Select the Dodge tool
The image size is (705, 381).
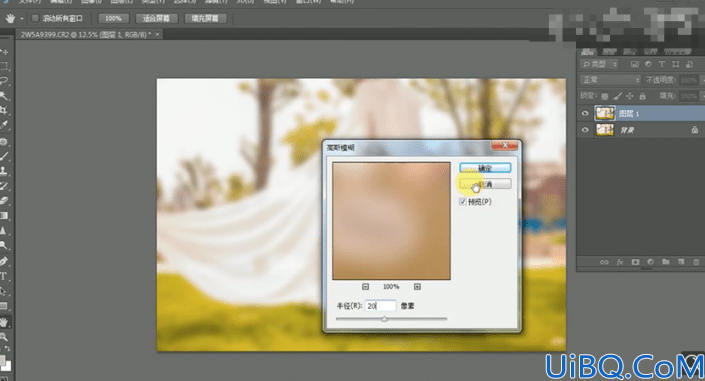tap(4, 245)
